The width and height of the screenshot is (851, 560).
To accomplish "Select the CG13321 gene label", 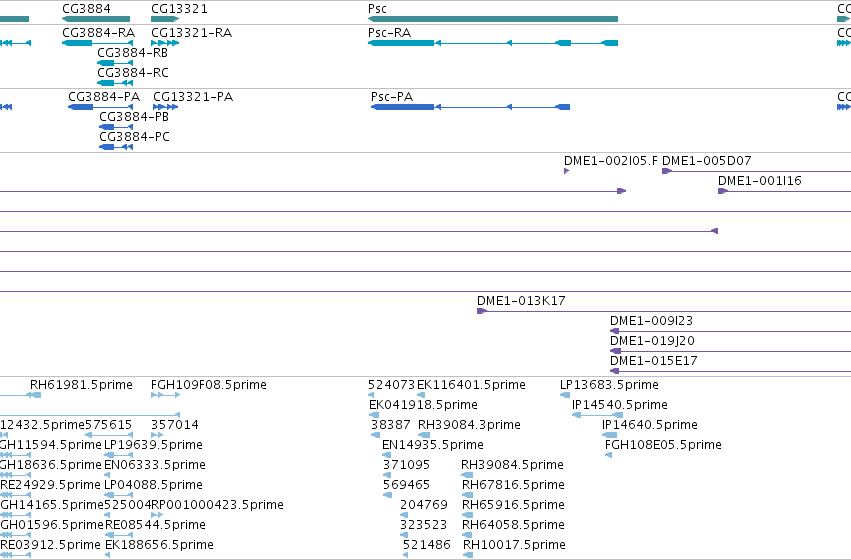I will [179, 9].
